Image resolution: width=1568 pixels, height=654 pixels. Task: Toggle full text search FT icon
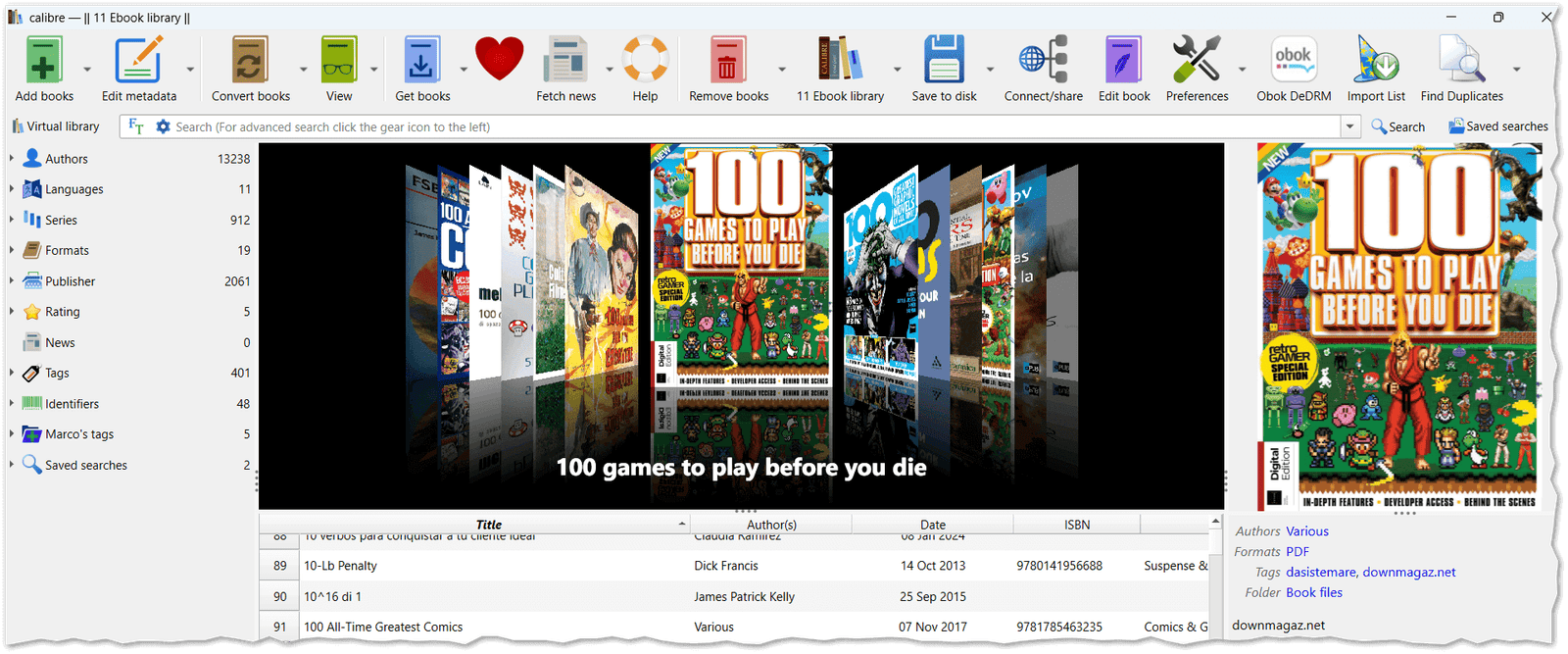click(x=136, y=126)
